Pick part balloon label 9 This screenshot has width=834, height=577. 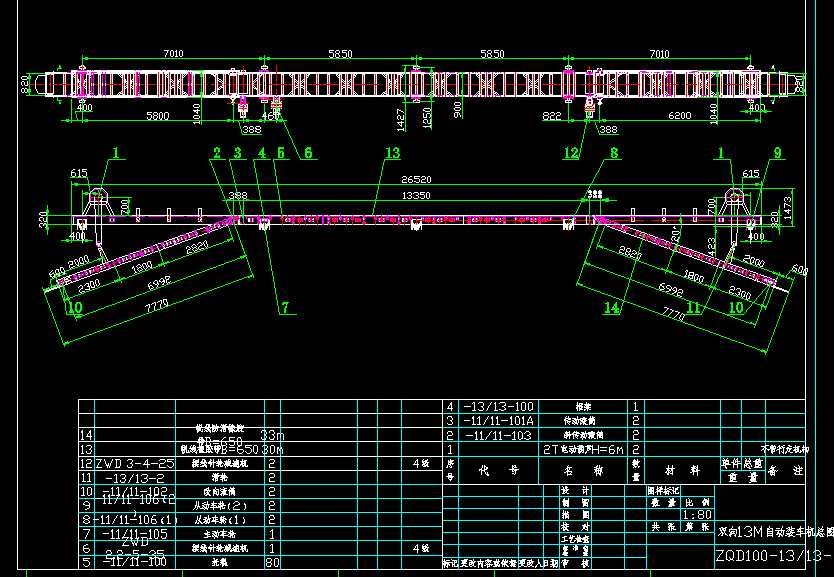778,153
